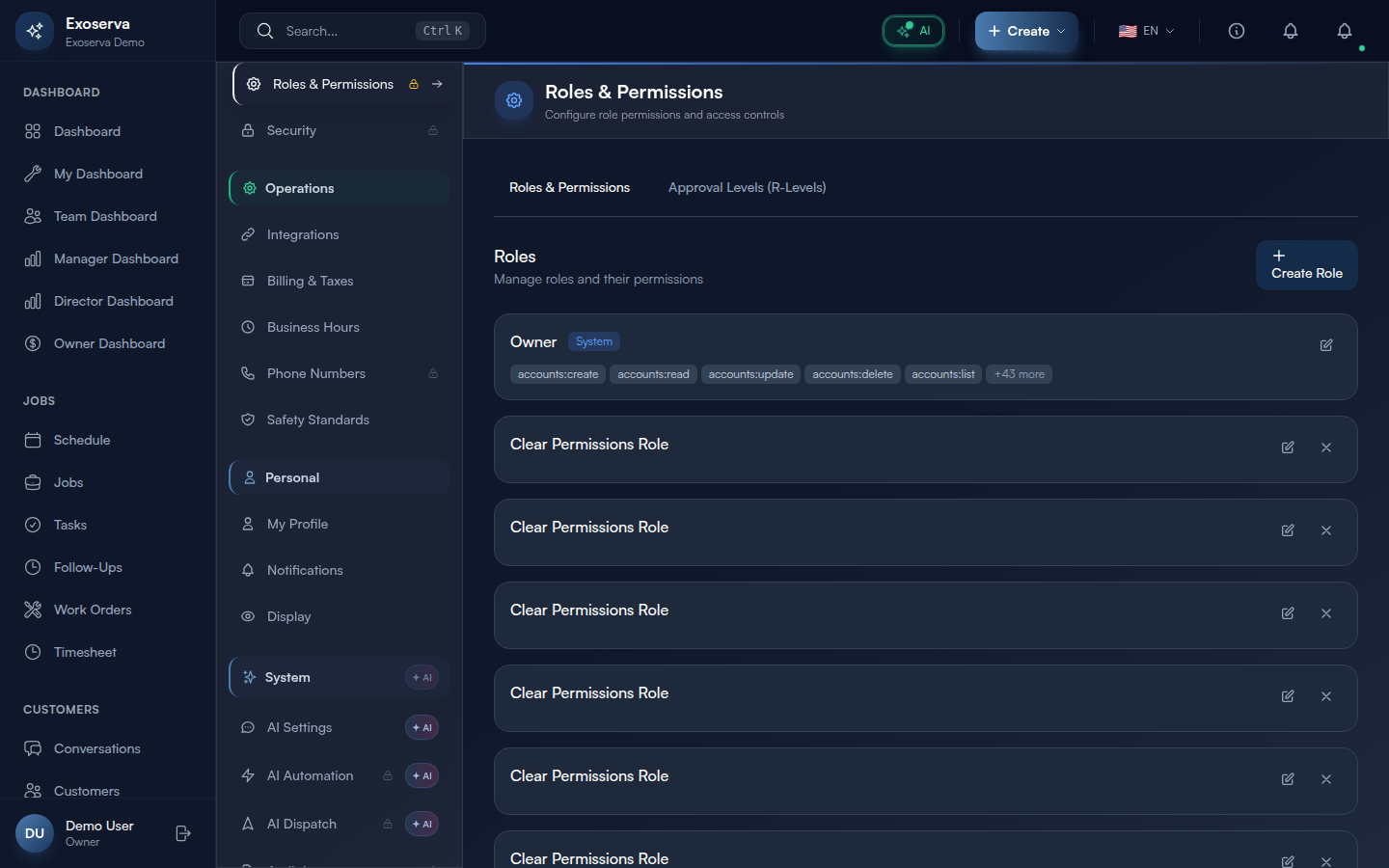Delete the first Clear Permissions Role

(1326, 448)
